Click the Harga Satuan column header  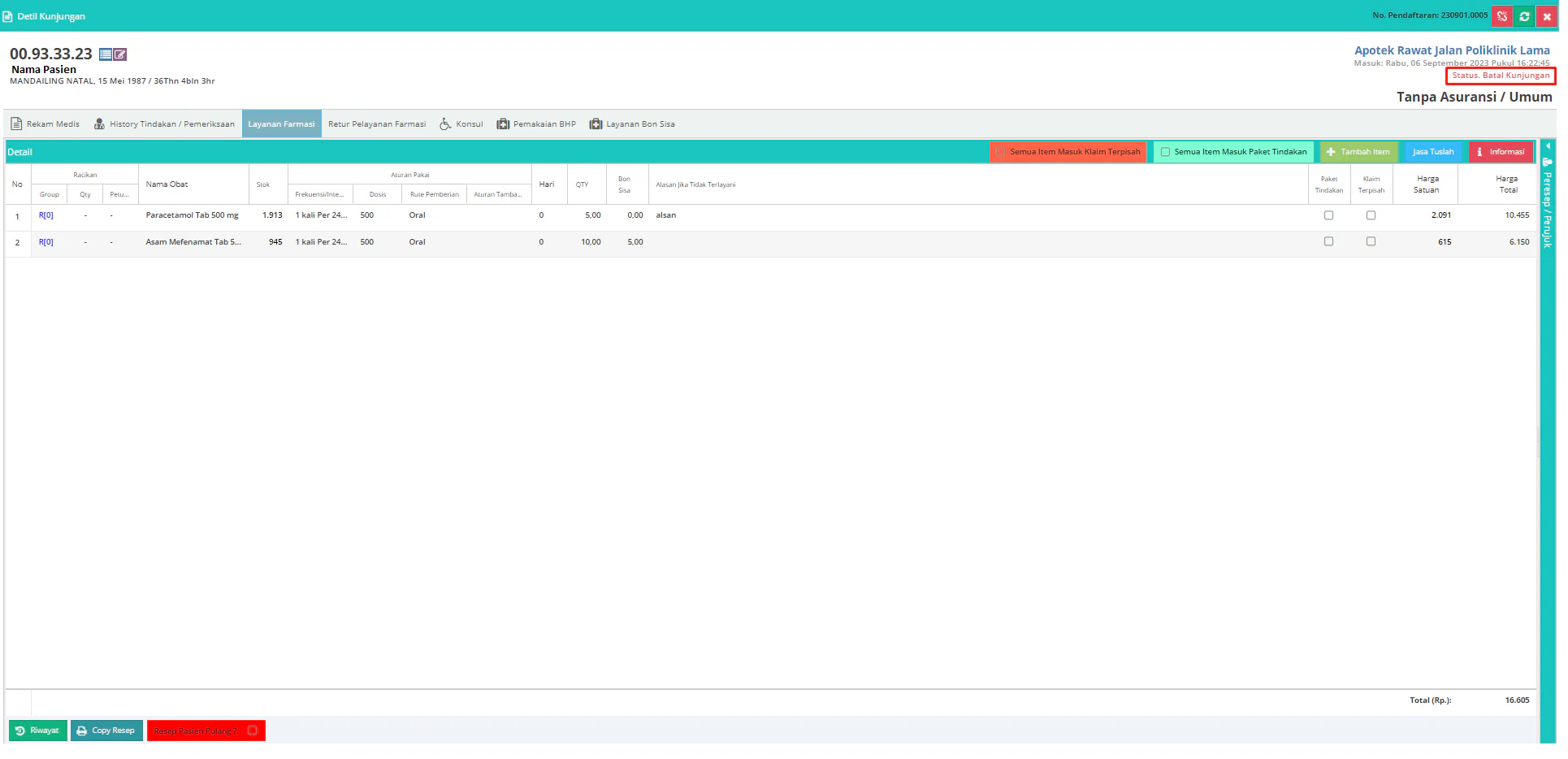pyautogui.click(x=1426, y=184)
